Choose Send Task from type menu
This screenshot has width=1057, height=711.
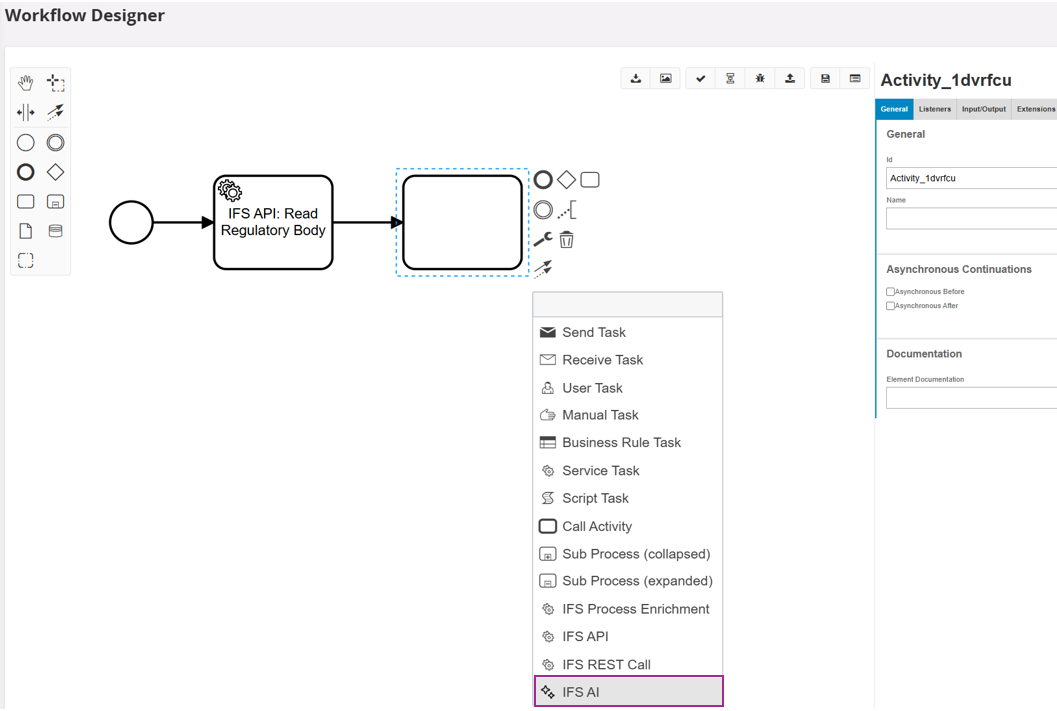click(628, 332)
